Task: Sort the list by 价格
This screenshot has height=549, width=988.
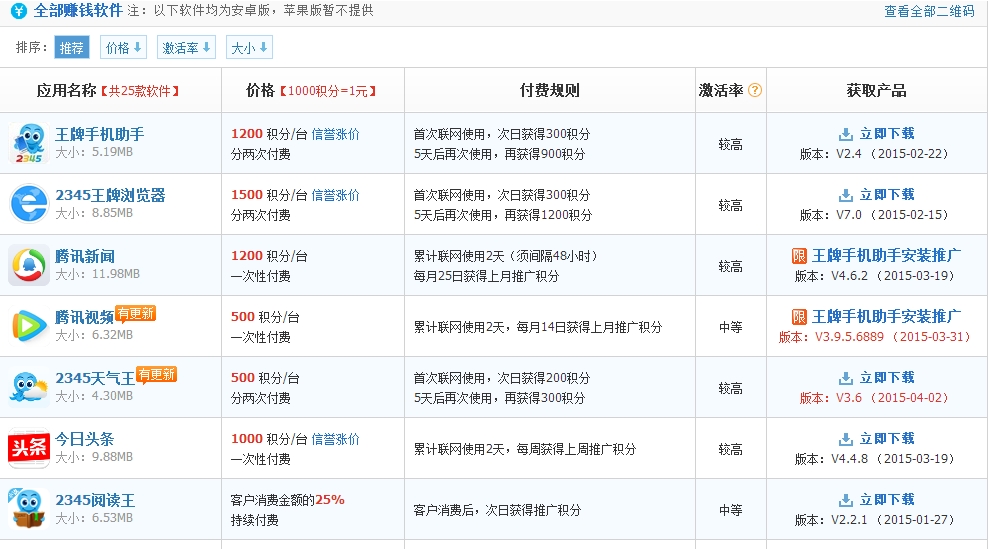Action: point(124,47)
